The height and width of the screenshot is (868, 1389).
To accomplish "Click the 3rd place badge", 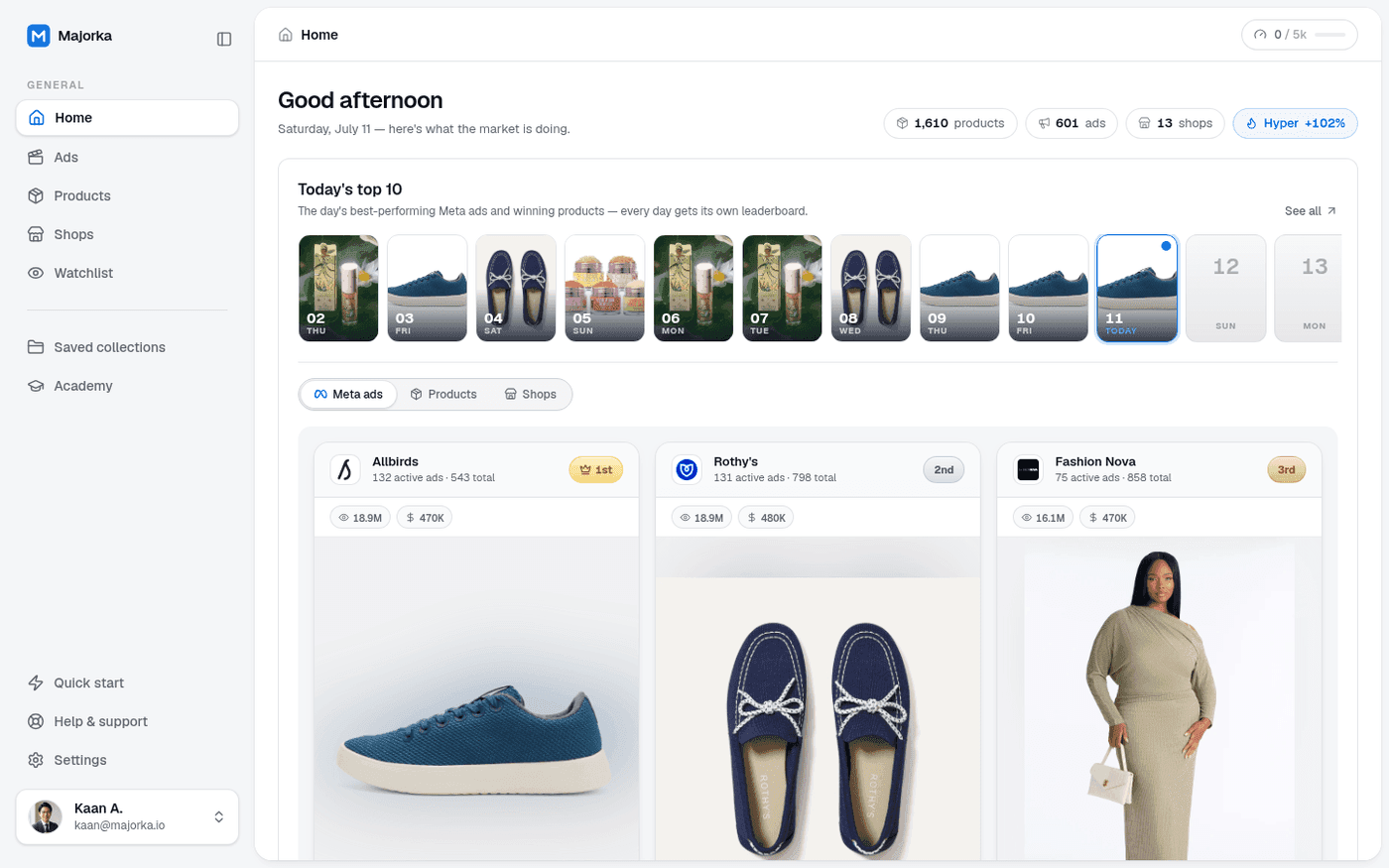I will point(1286,469).
